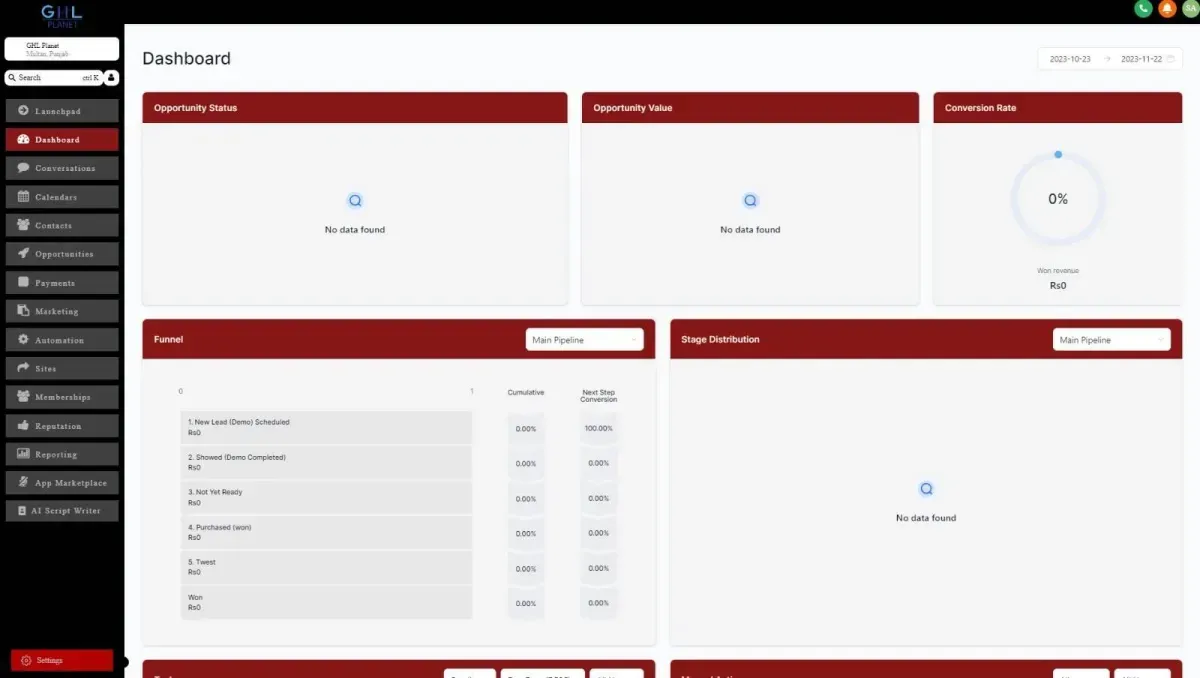Viewport: 1200px width, 678px height.
Task: Click the "Funnel" card title
Action: [x=168, y=340]
